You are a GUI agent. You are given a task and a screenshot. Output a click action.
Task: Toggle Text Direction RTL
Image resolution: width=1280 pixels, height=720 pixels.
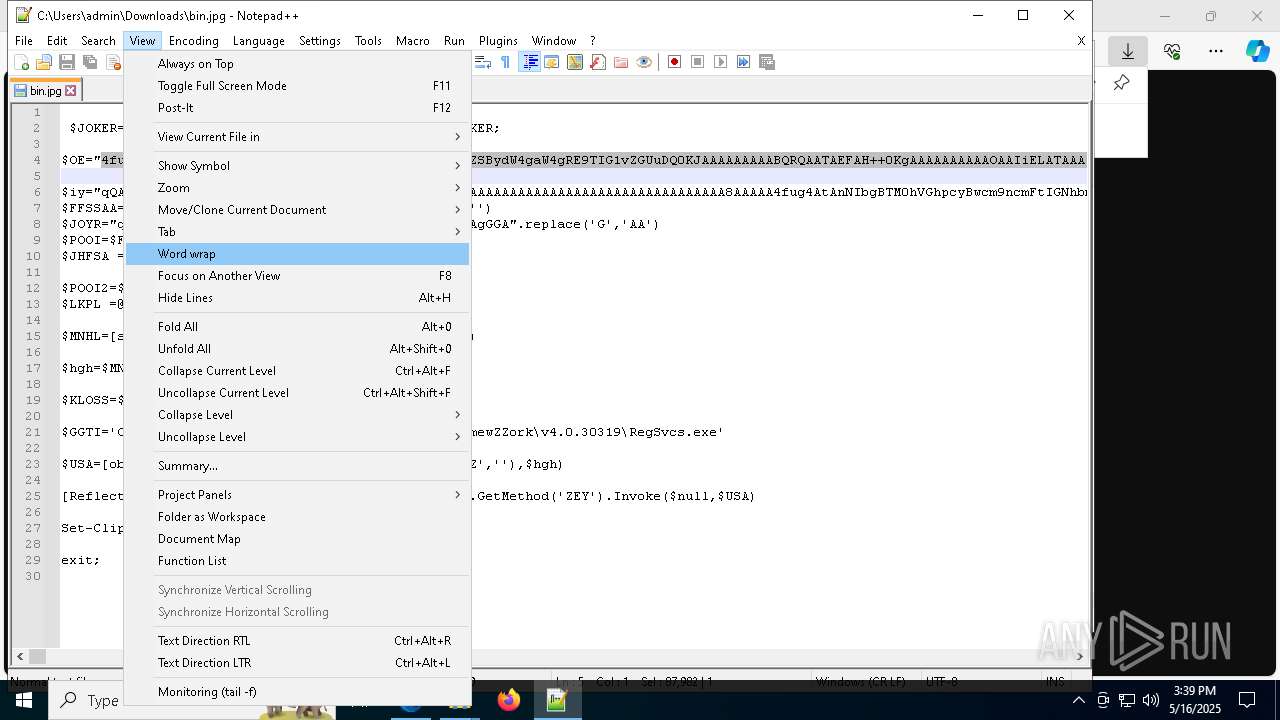[298, 641]
